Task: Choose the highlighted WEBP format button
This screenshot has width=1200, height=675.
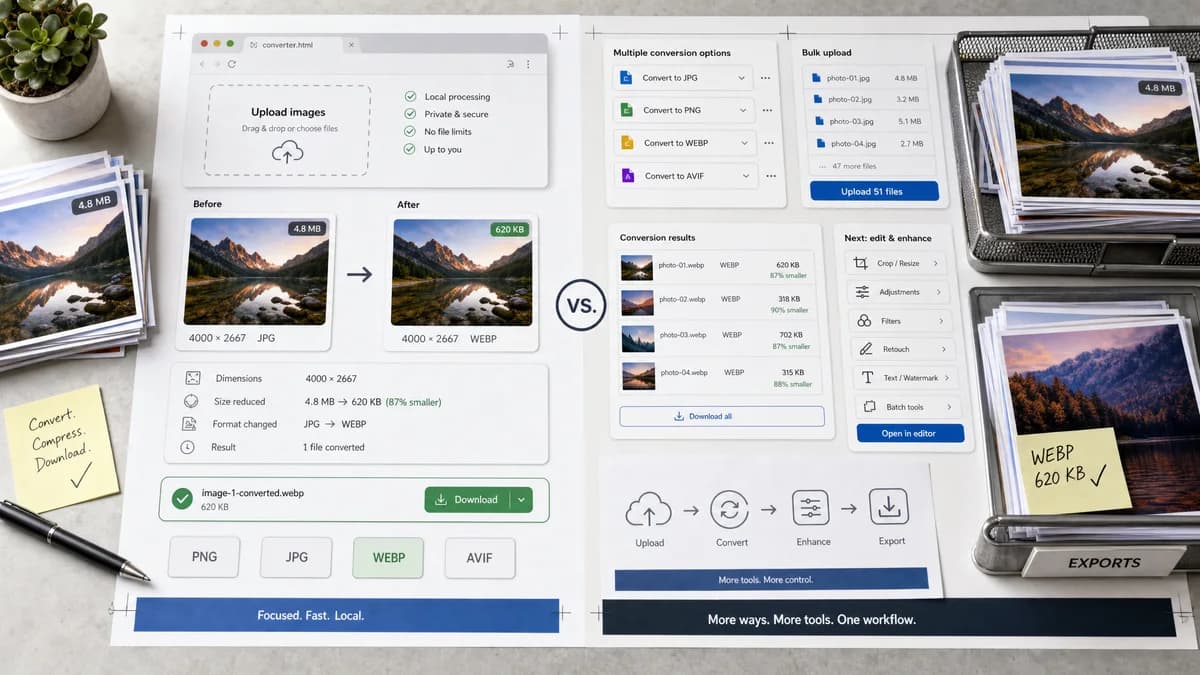Action: point(388,558)
